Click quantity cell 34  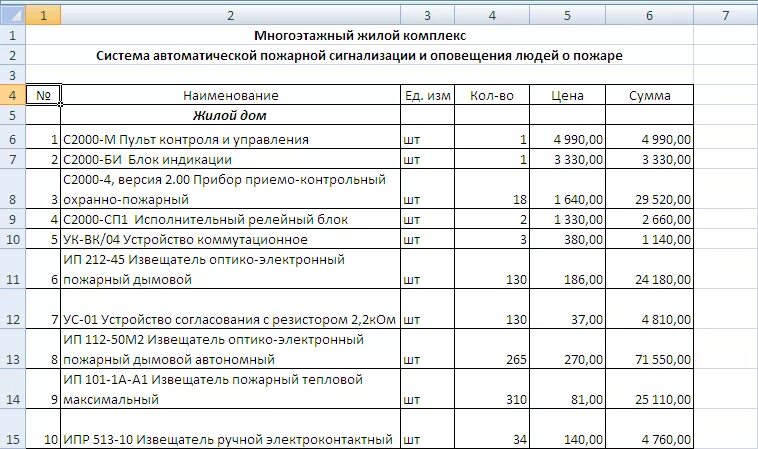[492, 429]
